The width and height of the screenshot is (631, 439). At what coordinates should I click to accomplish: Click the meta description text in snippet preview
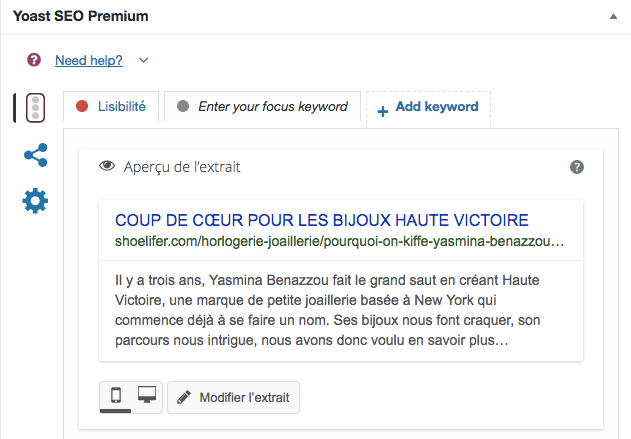point(327,310)
